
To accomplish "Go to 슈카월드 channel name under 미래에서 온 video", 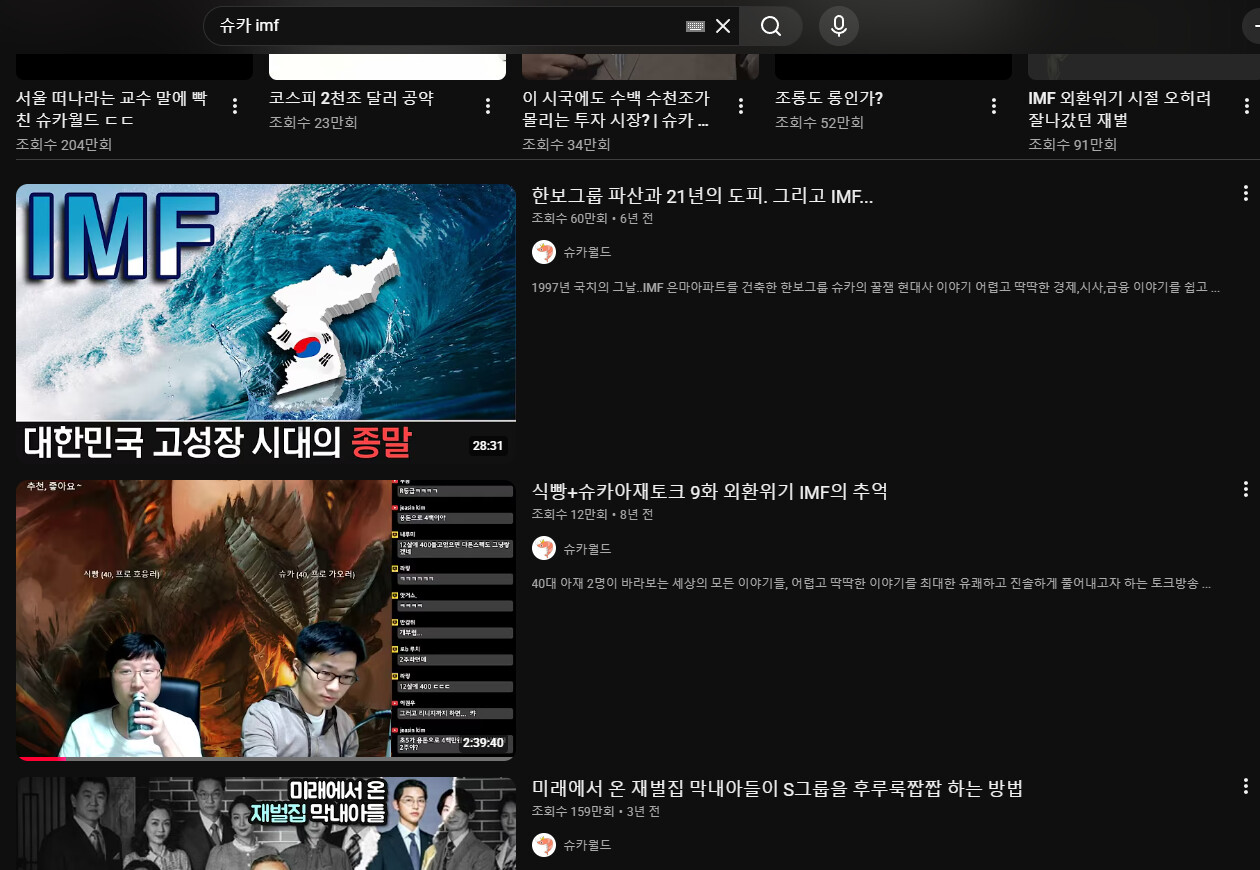I will (587, 845).
